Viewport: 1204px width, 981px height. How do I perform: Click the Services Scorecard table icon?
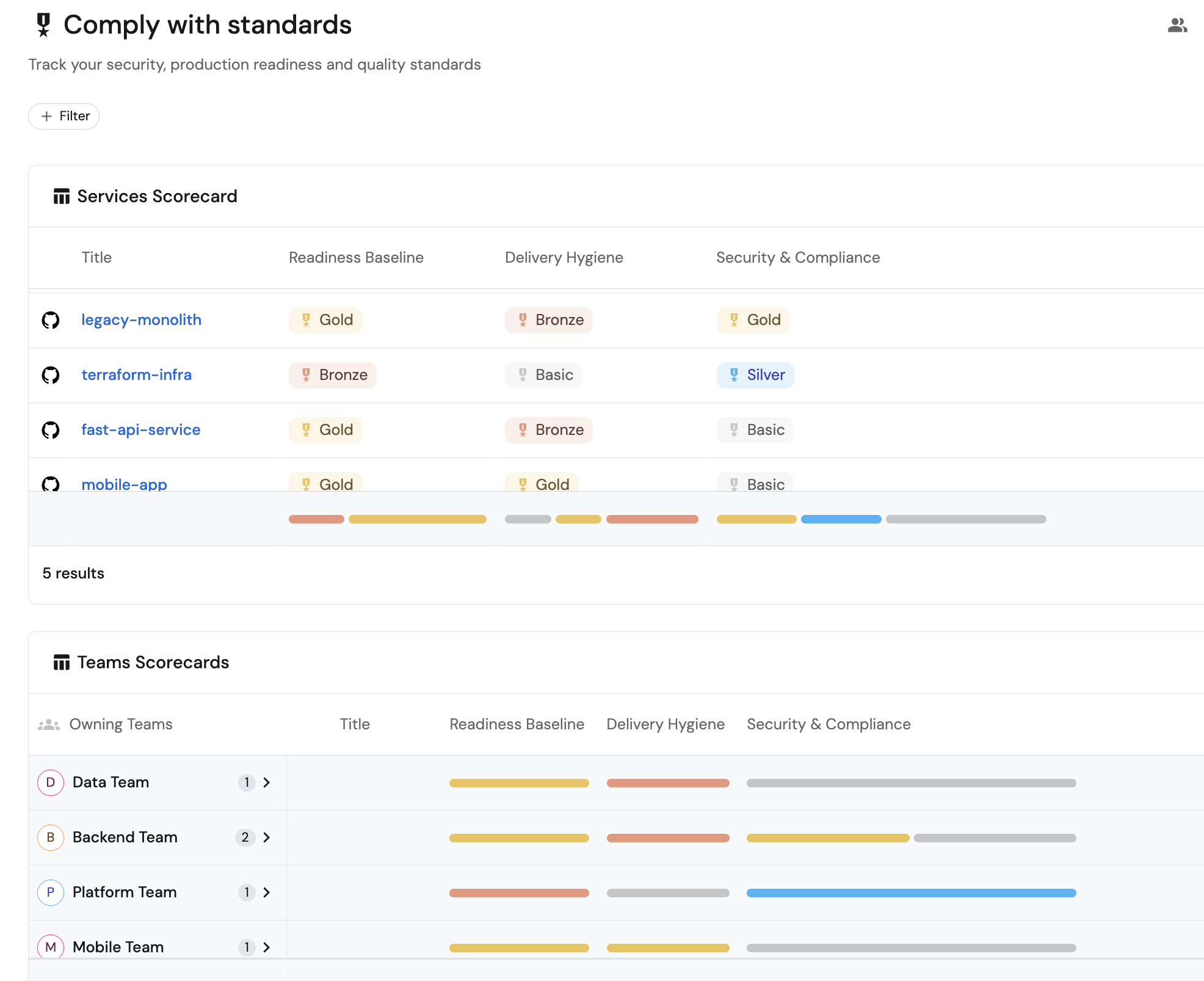point(61,197)
